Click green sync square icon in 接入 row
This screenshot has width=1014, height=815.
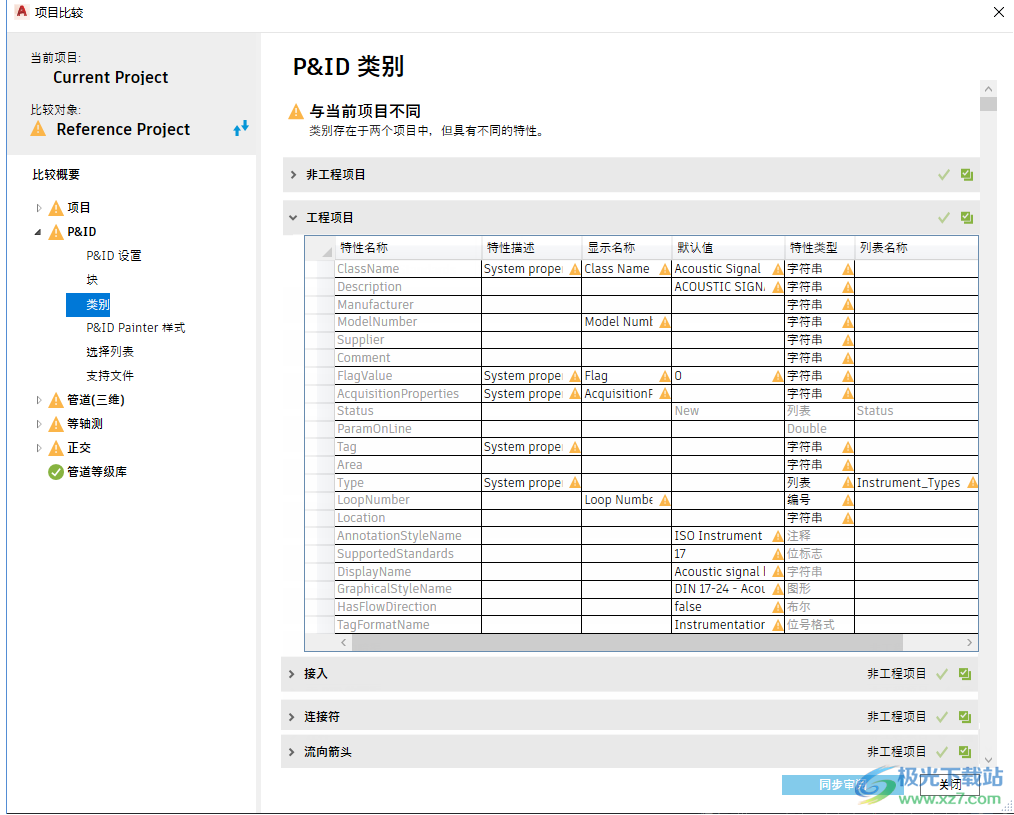click(965, 674)
